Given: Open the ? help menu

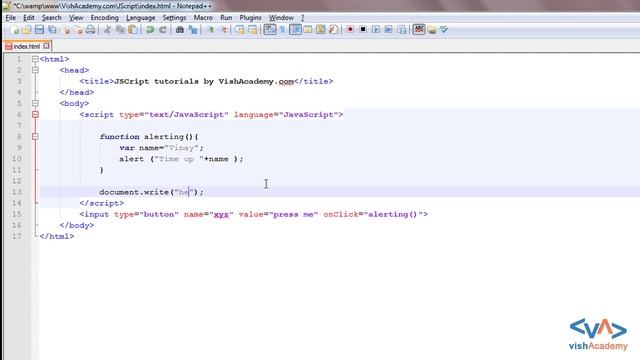Looking at the screenshot, I should coord(302,18).
